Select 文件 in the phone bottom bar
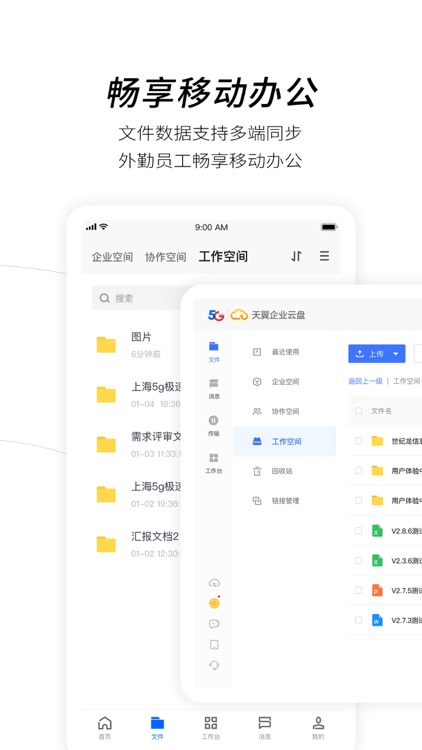422x750 pixels. [x=157, y=728]
